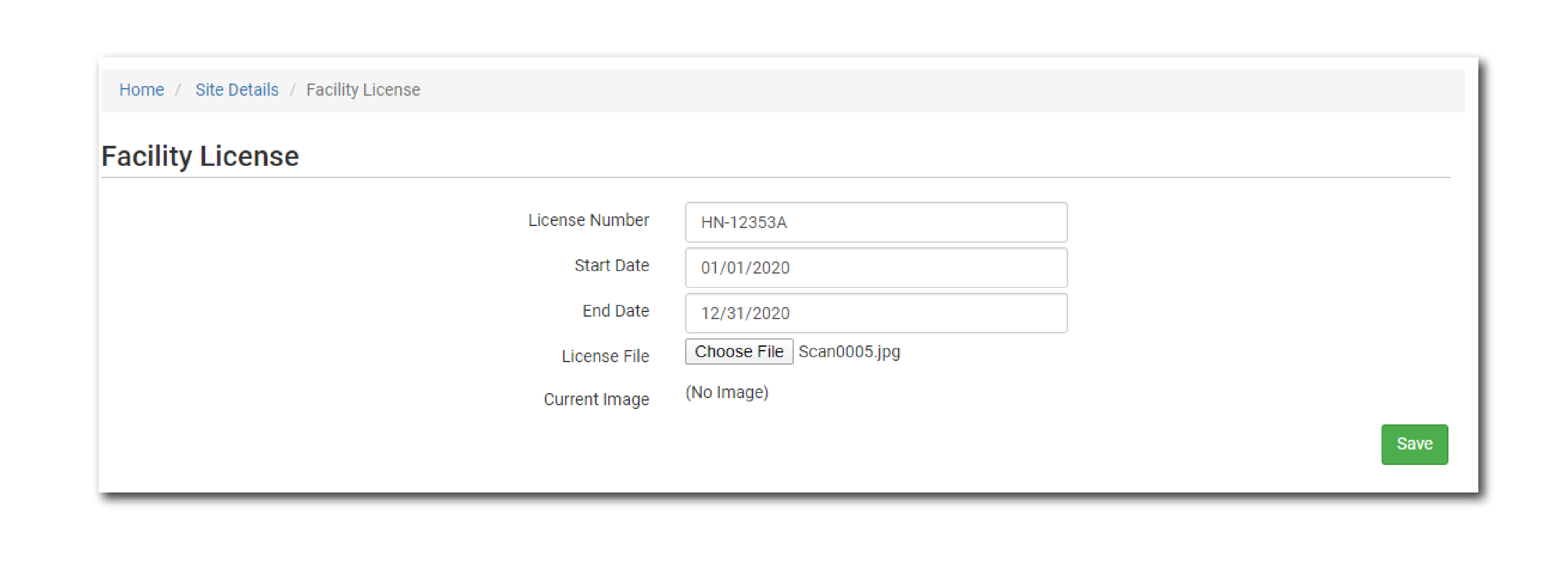Open the Site Details breadcrumb link
Screen dimensions: 1568x566
(237, 90)
